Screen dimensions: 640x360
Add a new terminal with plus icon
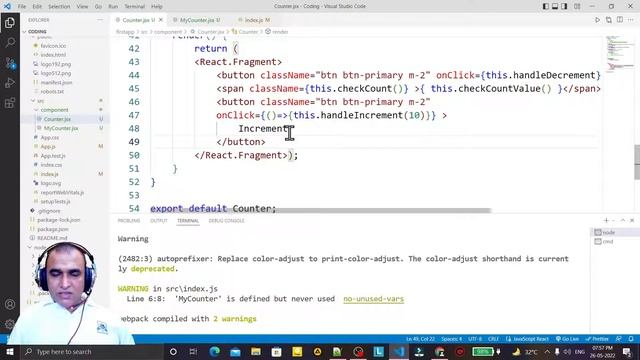pos(606,220)
